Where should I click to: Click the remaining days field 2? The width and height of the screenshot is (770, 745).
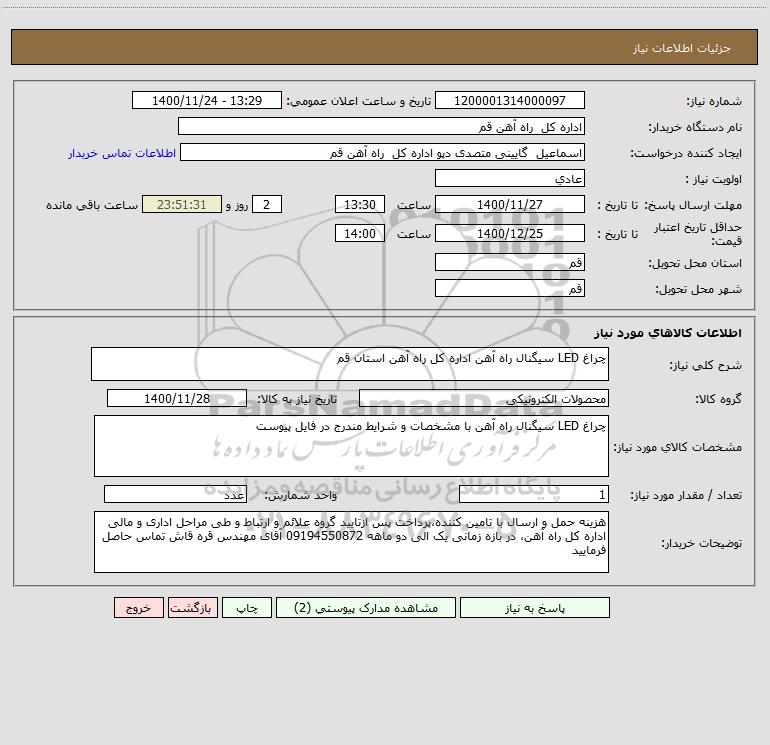tap(267, 205)
